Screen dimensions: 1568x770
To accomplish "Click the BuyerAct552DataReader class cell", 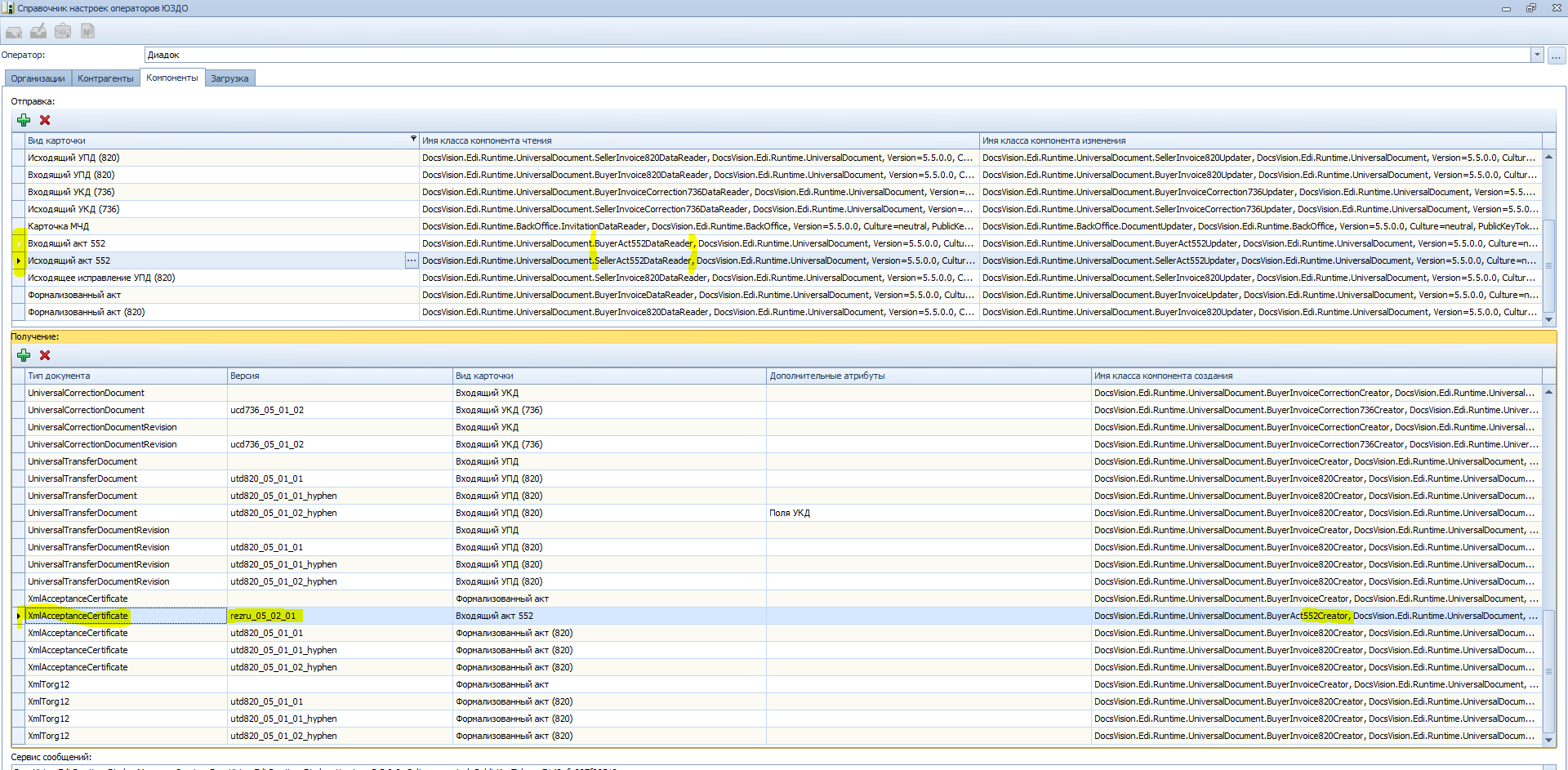I will coord(699,243).
